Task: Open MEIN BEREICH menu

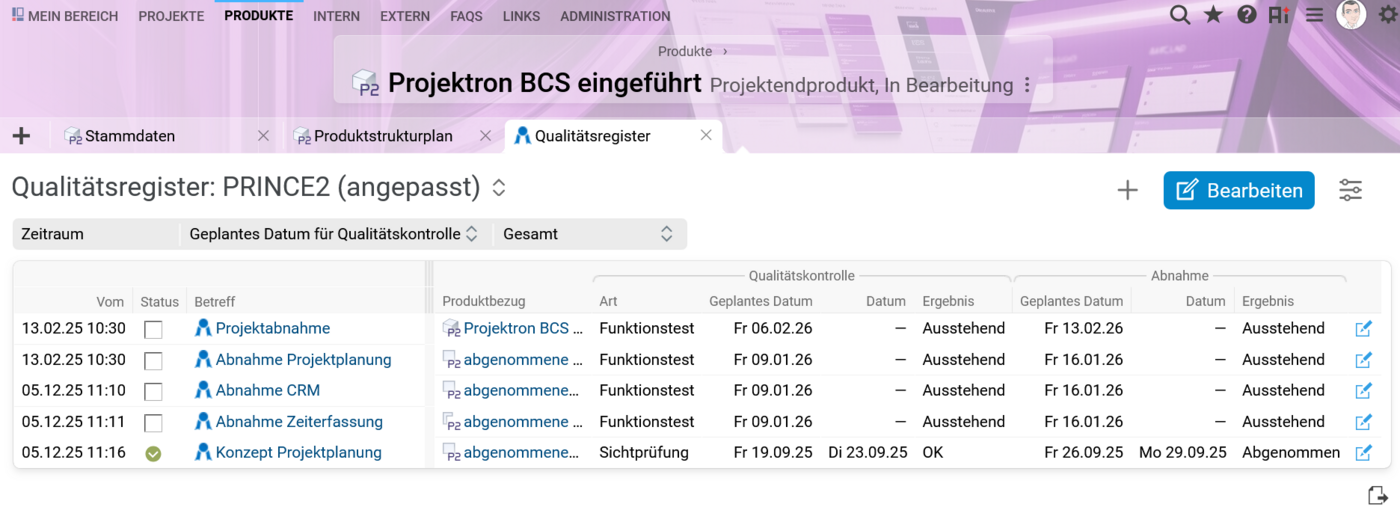Action: pyautogui.click(x=64, y=16)
